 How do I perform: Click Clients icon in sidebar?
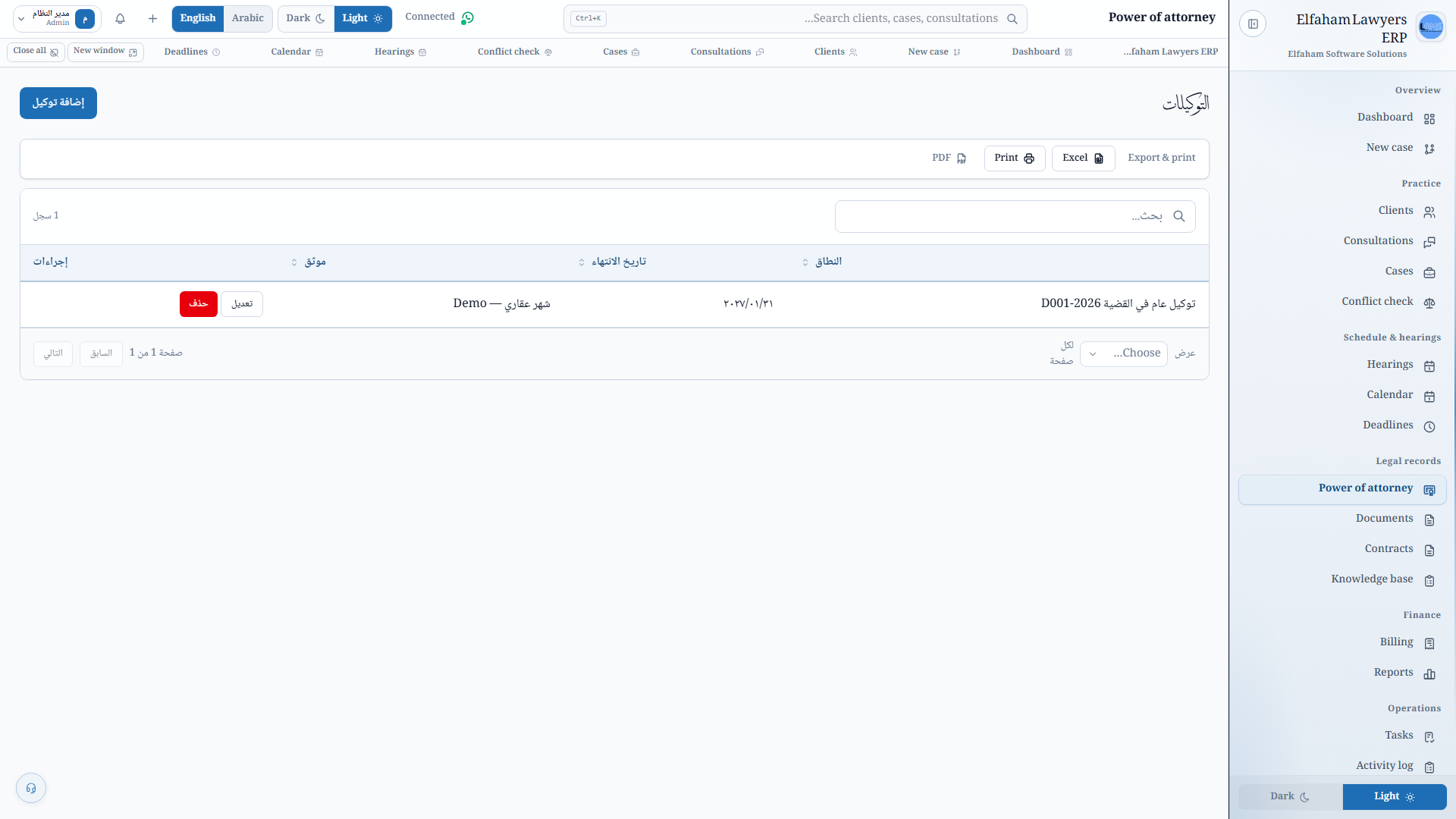click(1429, 212)
